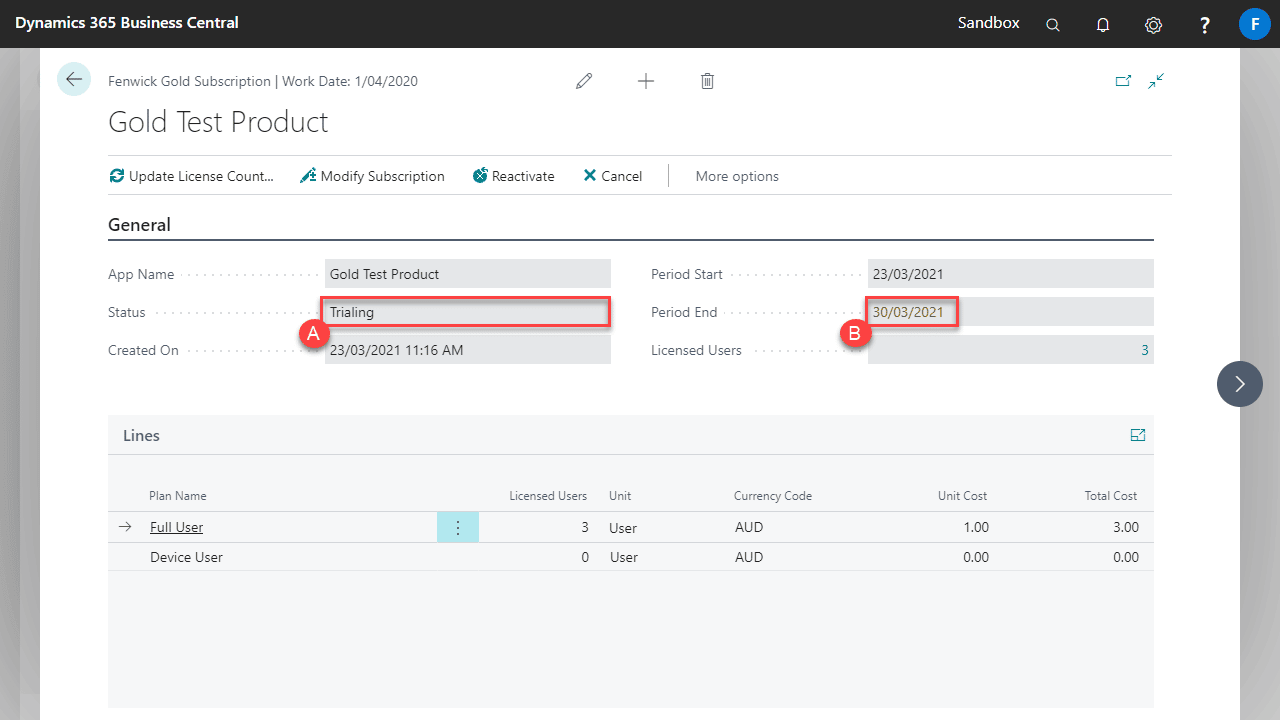Open page in new window icon

point(1123,81)
